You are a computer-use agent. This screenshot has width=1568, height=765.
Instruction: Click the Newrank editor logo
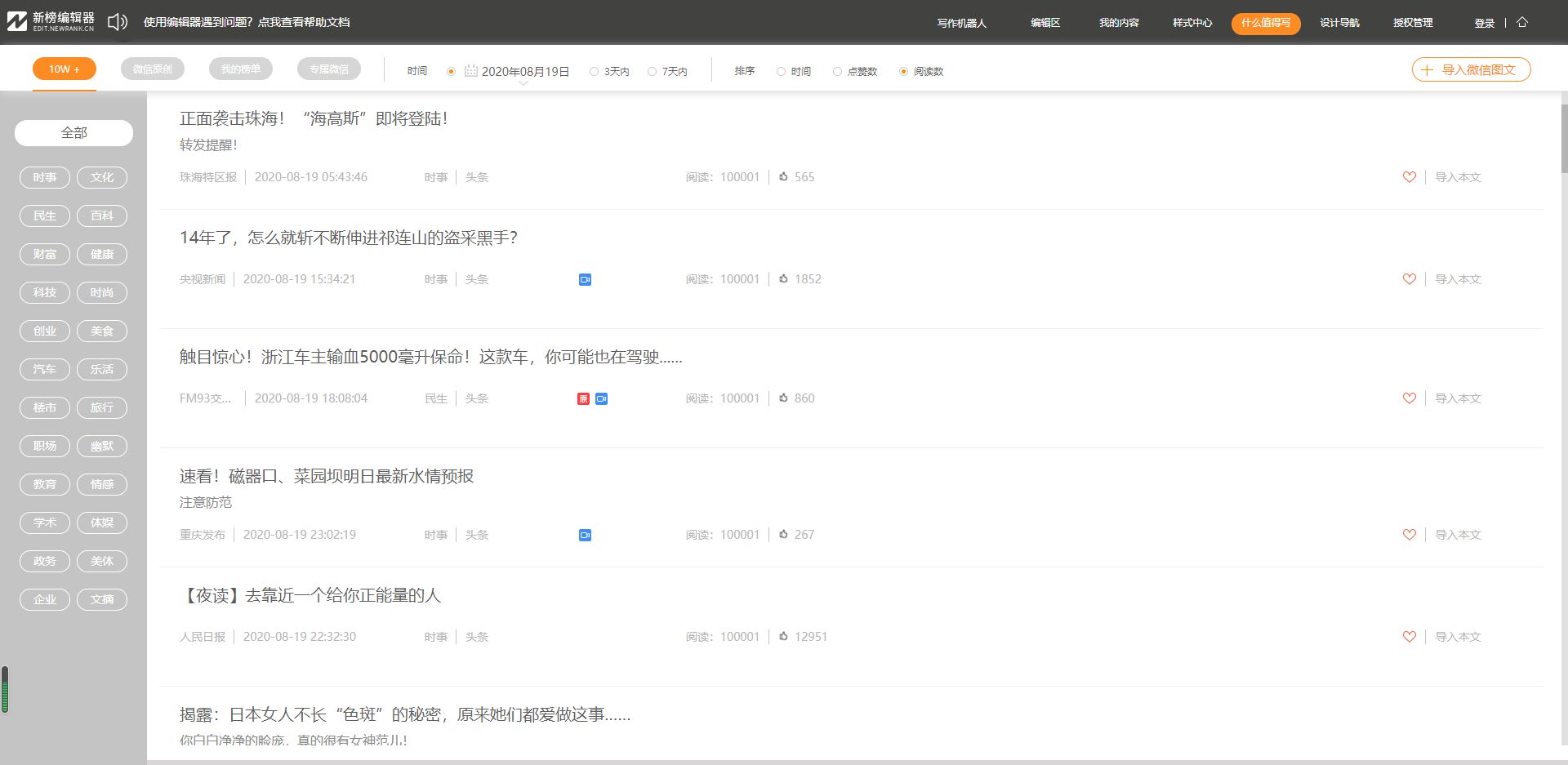pos(51,22)
